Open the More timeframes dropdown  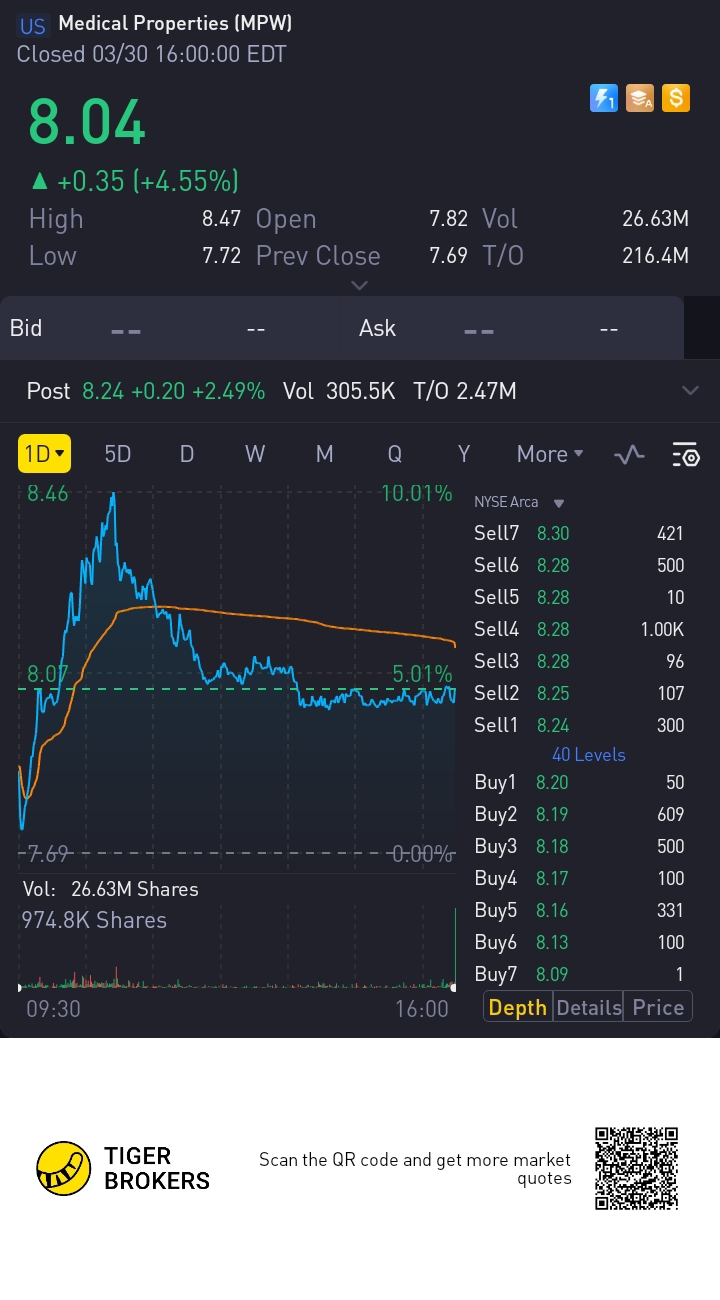point(550,454)
